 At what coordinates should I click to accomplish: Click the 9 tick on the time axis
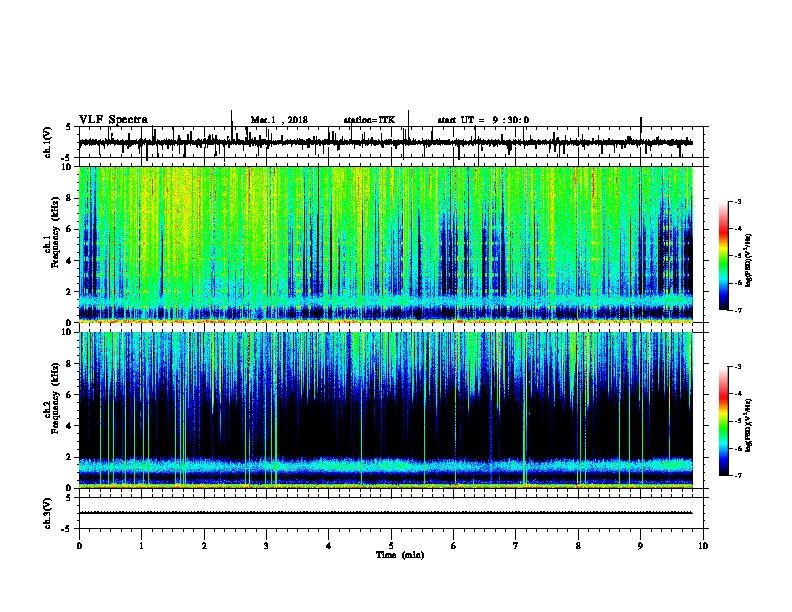point(640,546)
